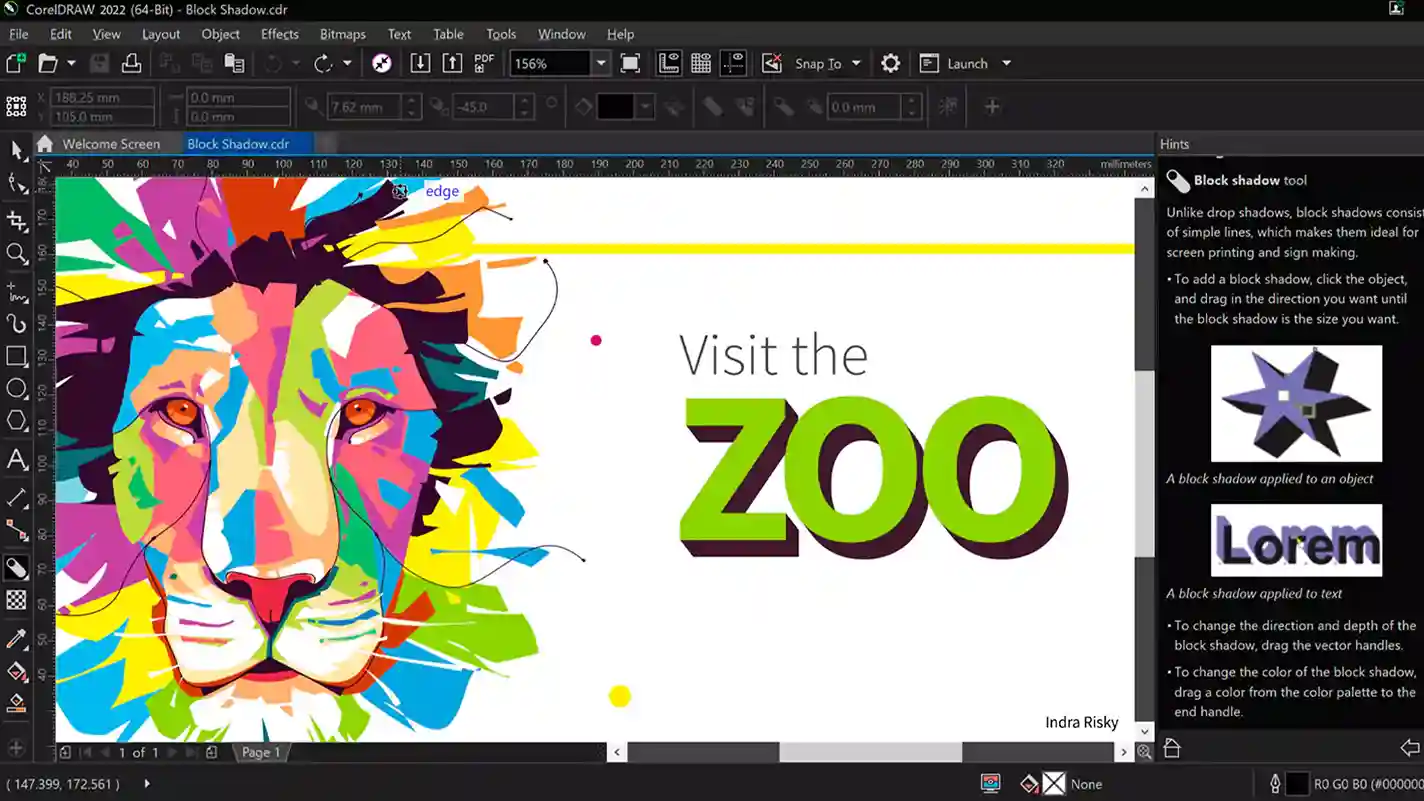Viewport: 1424px width, 801px height.
Task: Open the Object menu
Action: tap(220, 34)
